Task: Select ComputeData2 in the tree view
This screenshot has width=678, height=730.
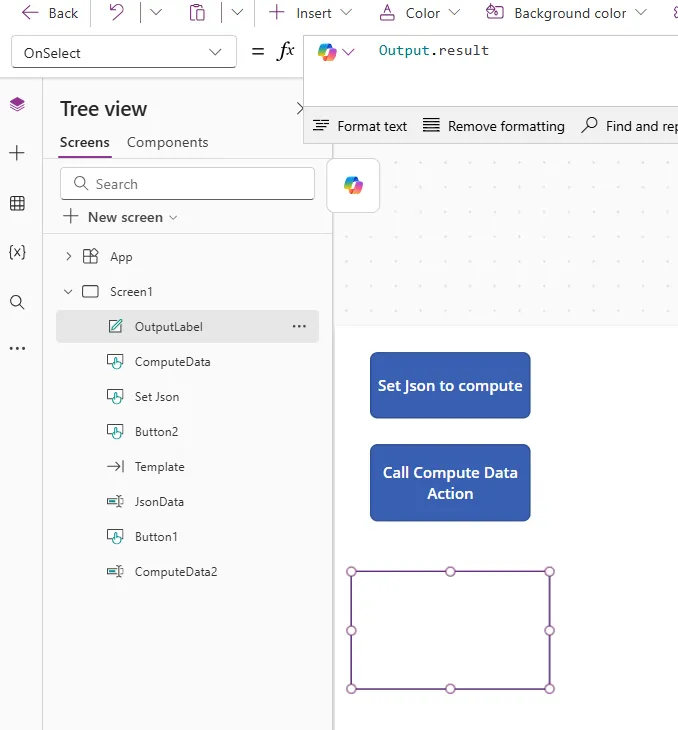Action: pos(175,572)
